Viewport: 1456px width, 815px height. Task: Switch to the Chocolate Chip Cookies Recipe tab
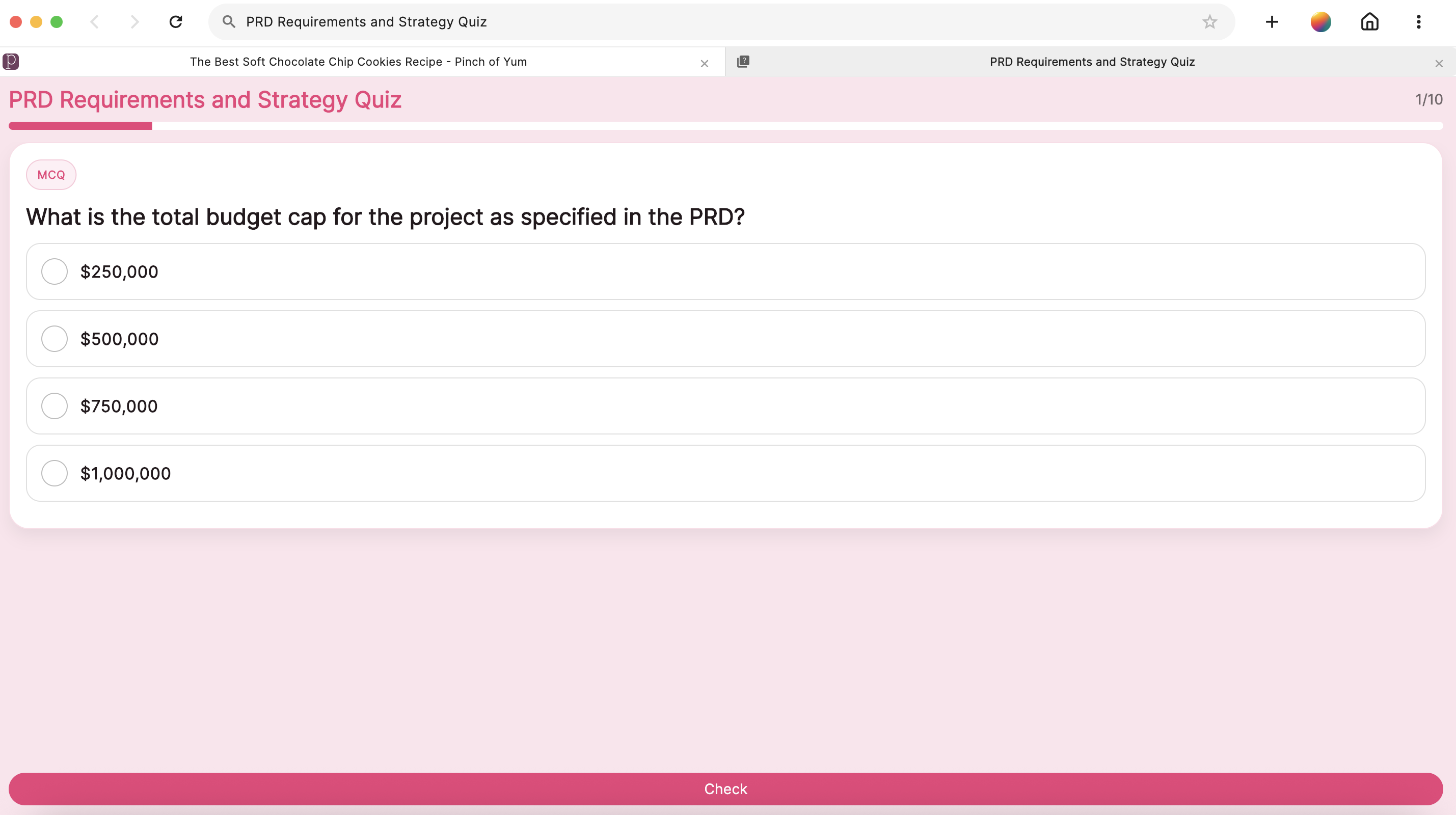click(x=358, y=62)
